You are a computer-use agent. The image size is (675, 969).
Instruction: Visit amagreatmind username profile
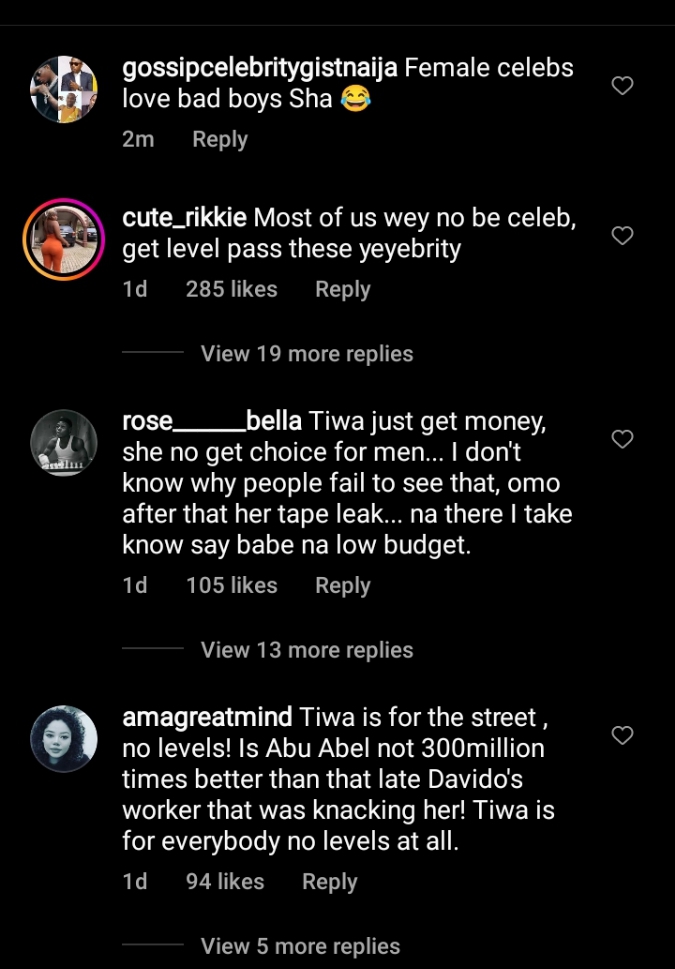207,718
